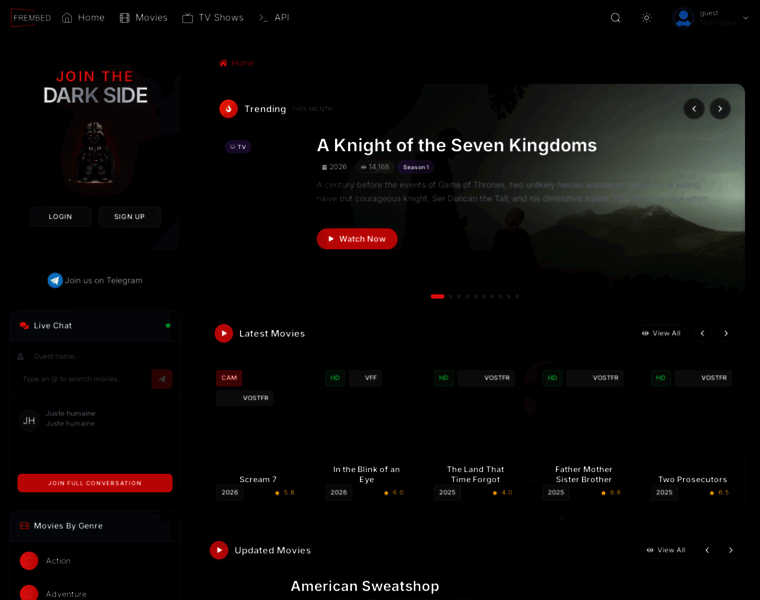The width and height of the screenshot is (760, 600).
Task: Expand the guest account dropdown arrow
Action: 745,18
